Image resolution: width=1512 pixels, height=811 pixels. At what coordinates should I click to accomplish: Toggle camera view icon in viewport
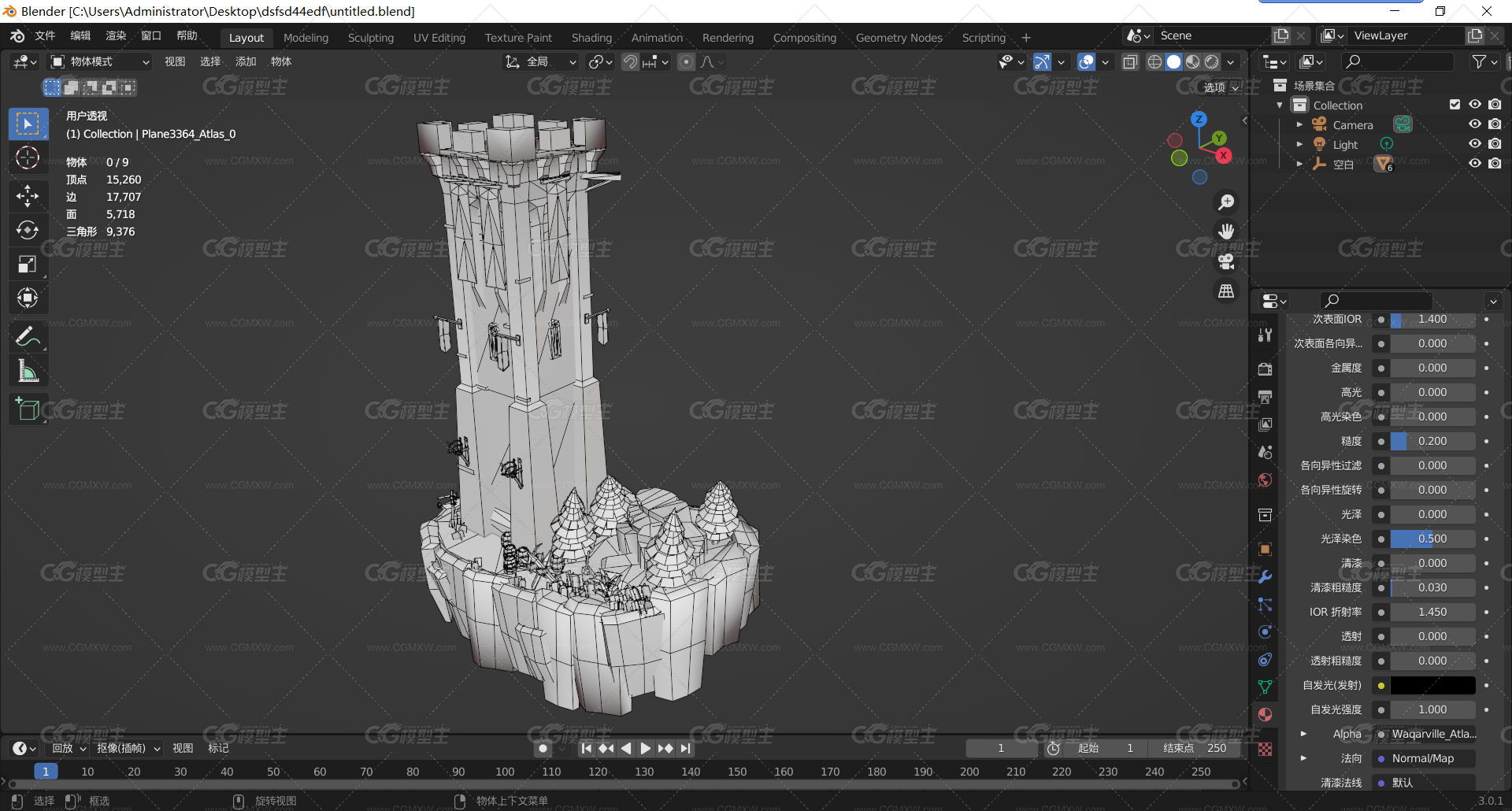coord(1226,261)
